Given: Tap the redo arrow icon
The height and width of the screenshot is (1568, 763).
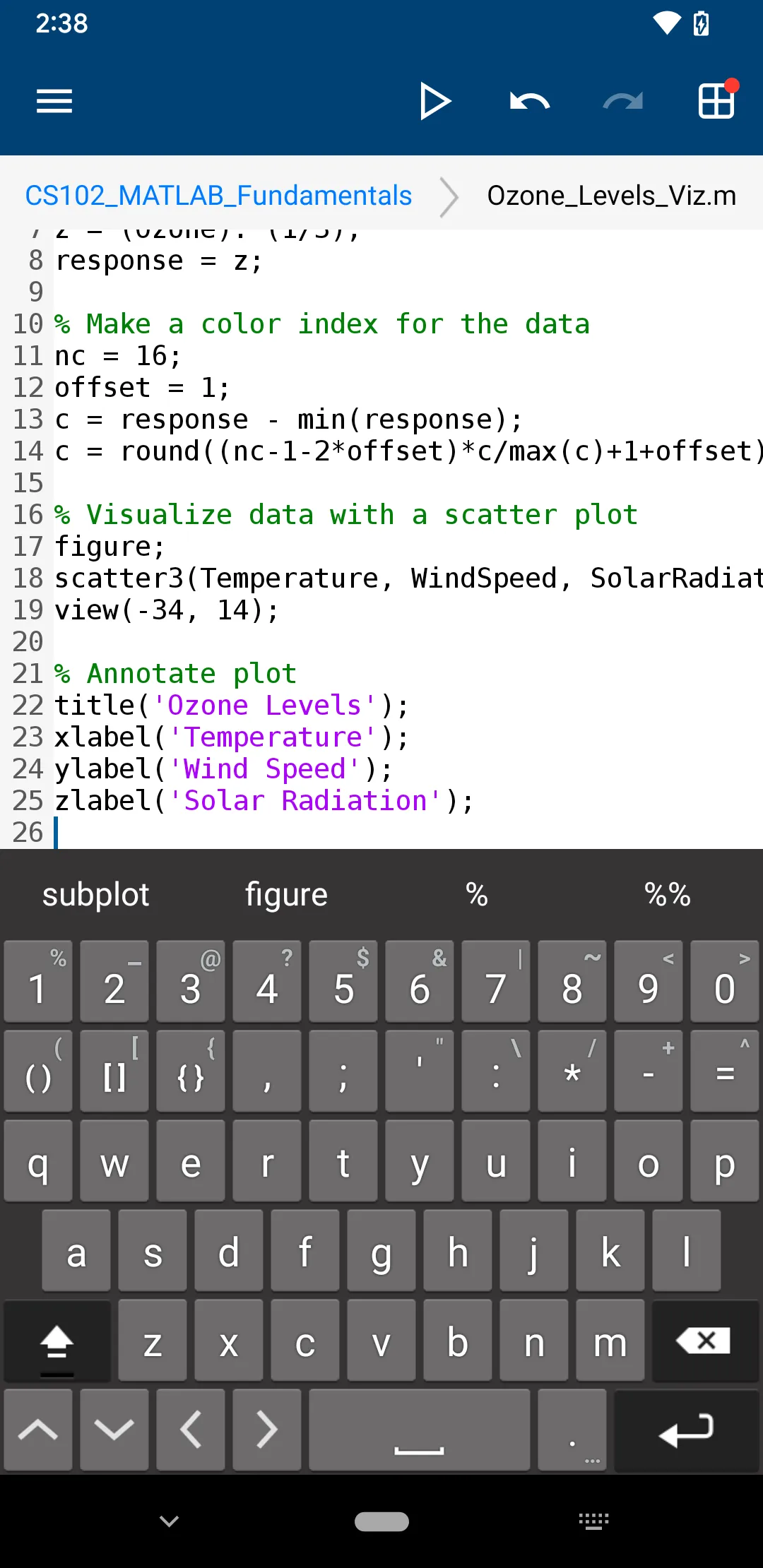Looking at the screenshot, I should (622, 101).
